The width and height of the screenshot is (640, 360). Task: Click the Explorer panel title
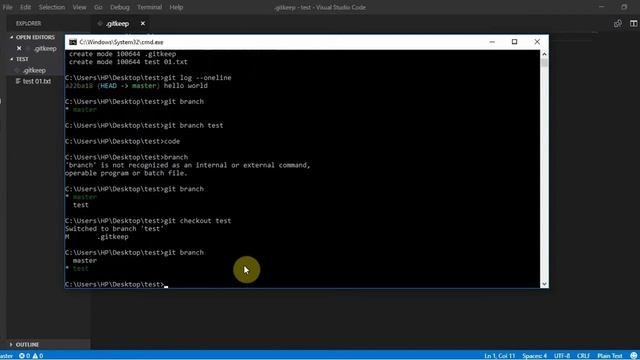coord(29,24)
